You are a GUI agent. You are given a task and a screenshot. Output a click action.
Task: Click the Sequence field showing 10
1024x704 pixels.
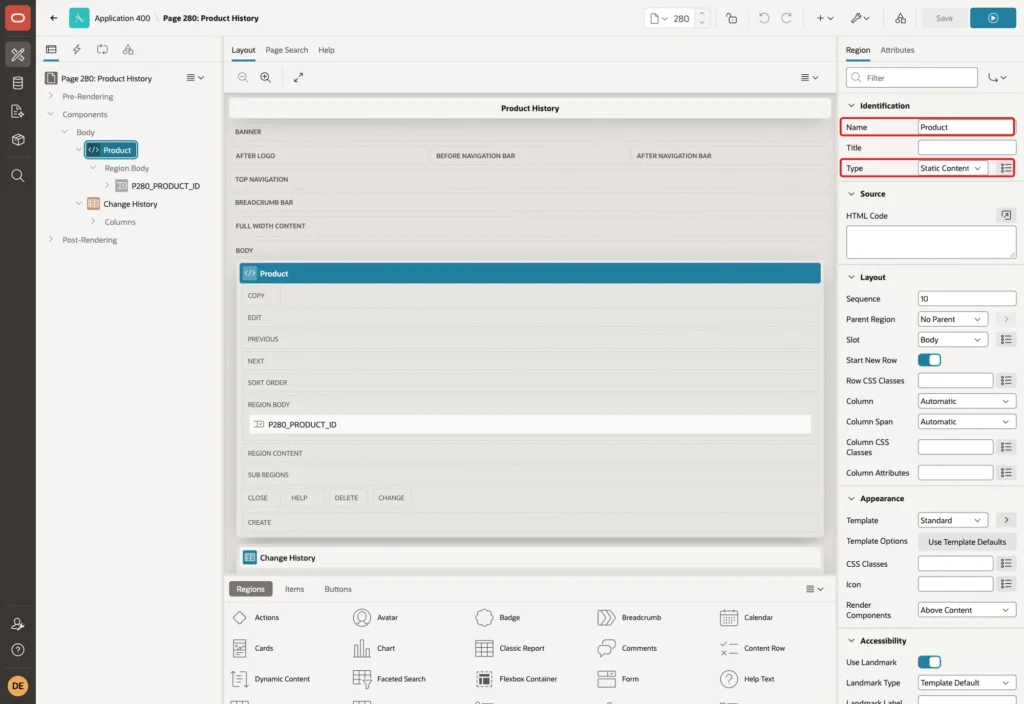click(967, 299)
